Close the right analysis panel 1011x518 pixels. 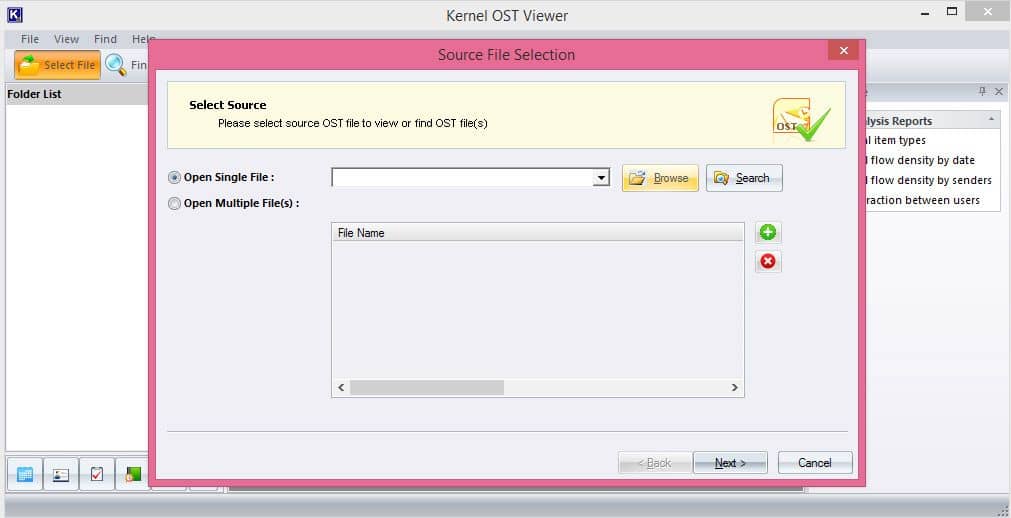999,92
